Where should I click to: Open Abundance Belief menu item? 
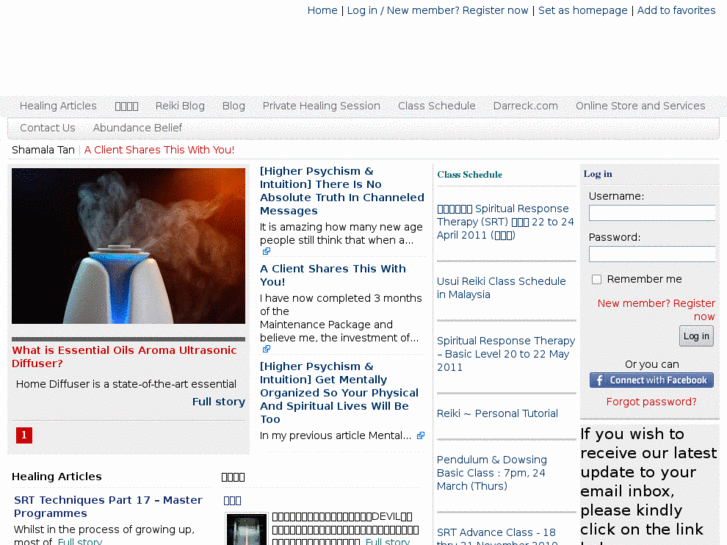(x=138, y=128)
